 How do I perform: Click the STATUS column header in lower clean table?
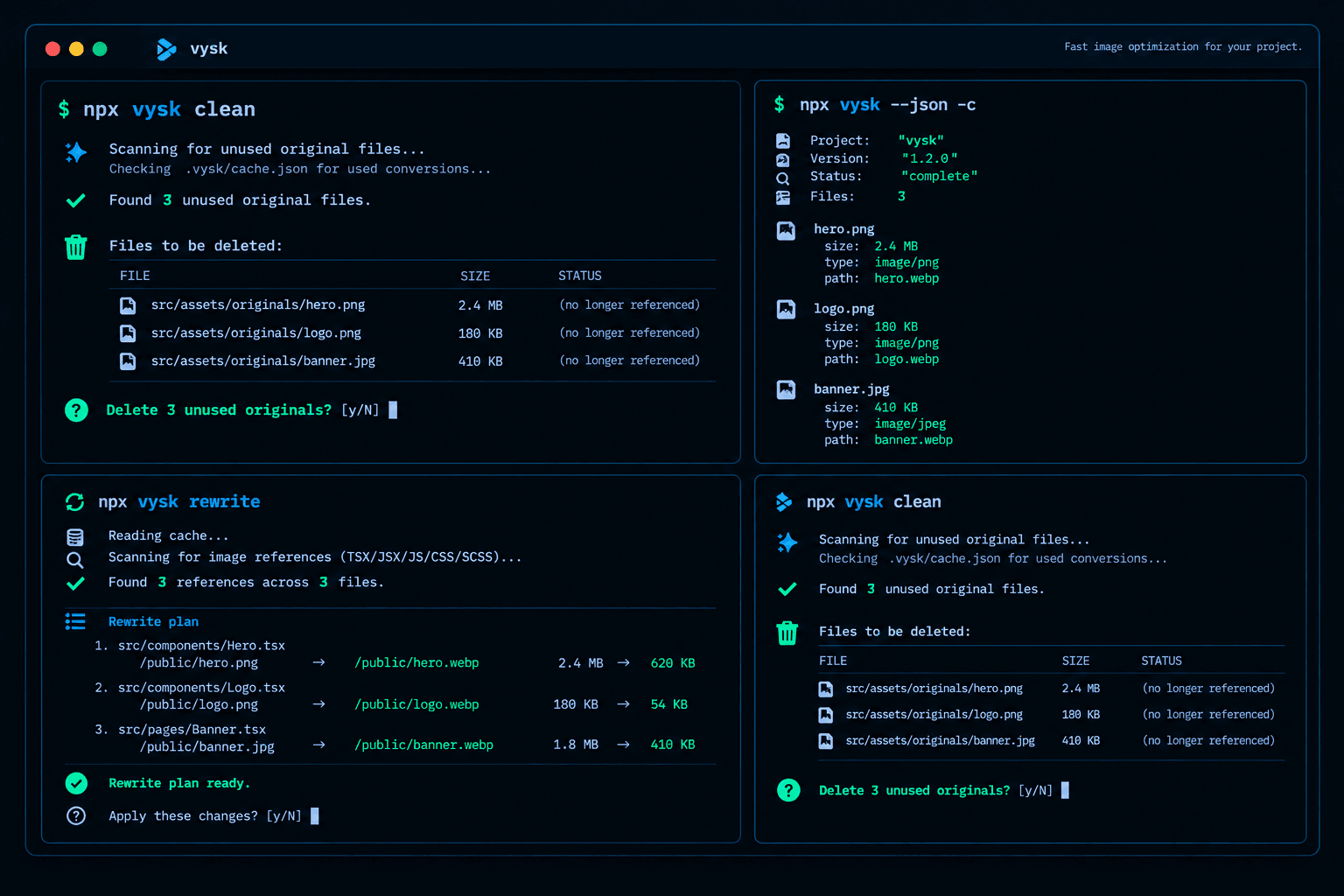pos(1161,661)
